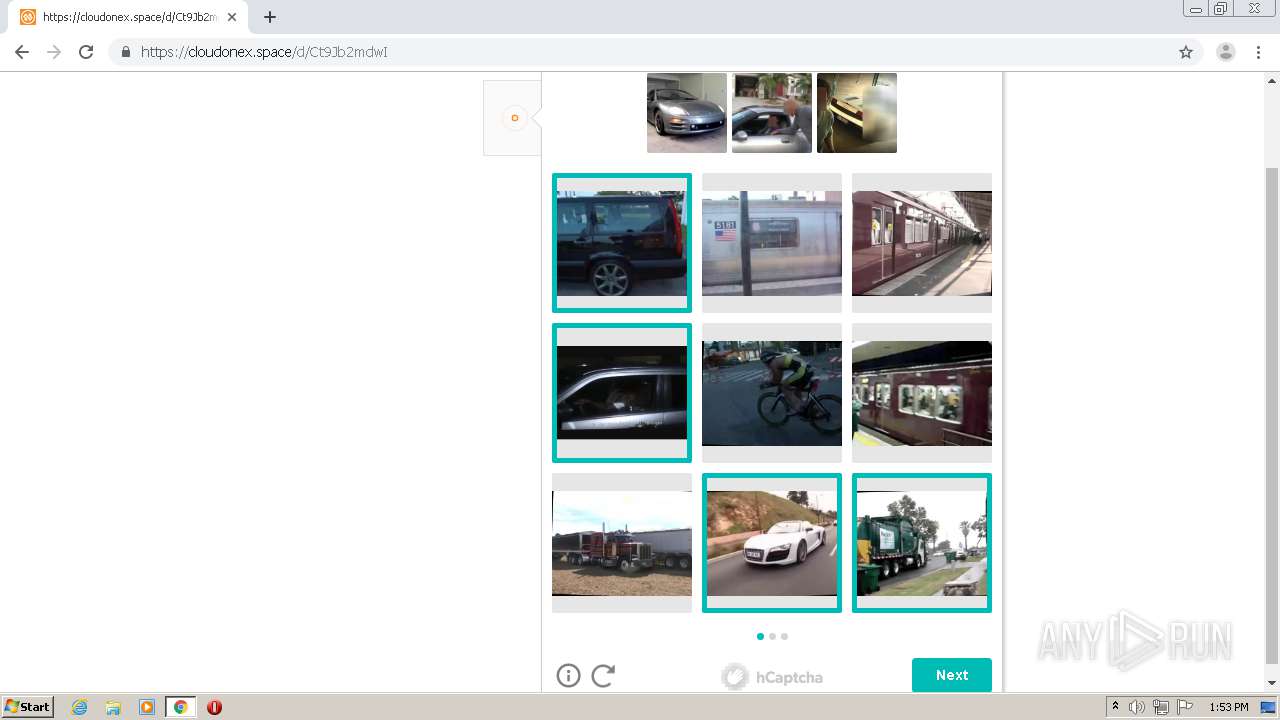1280x720 pixels.
Task: Click the Next button
Action: pyautogui.click(x=952, y=675)
